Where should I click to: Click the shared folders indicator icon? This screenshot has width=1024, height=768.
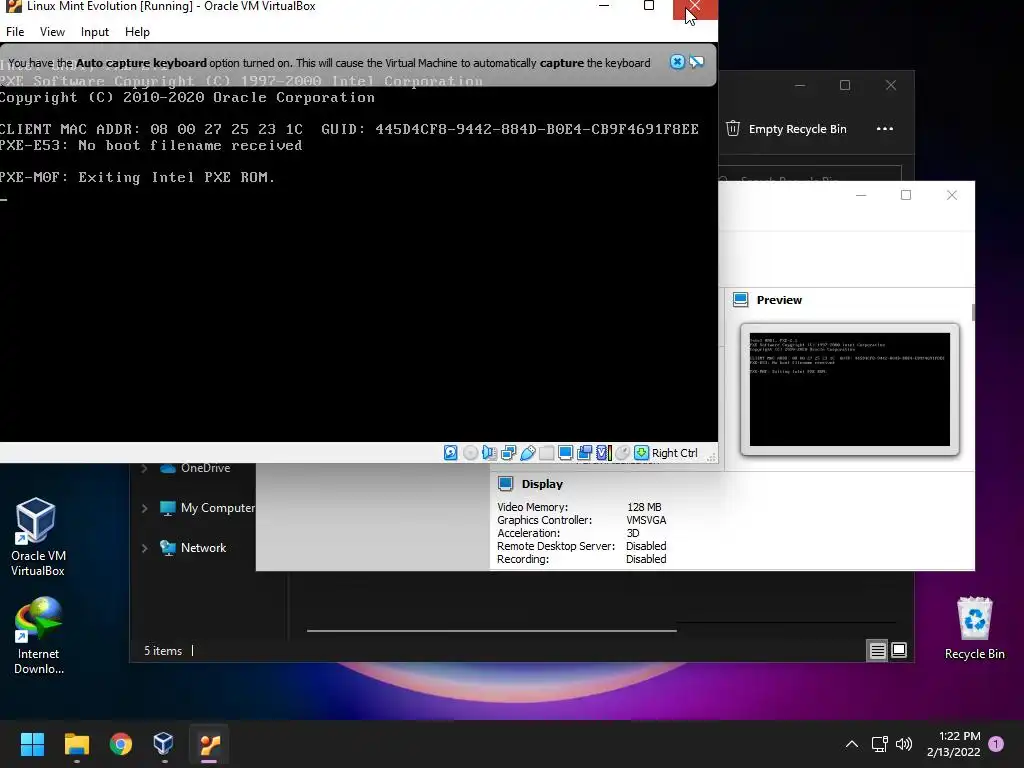coord(547,453)
